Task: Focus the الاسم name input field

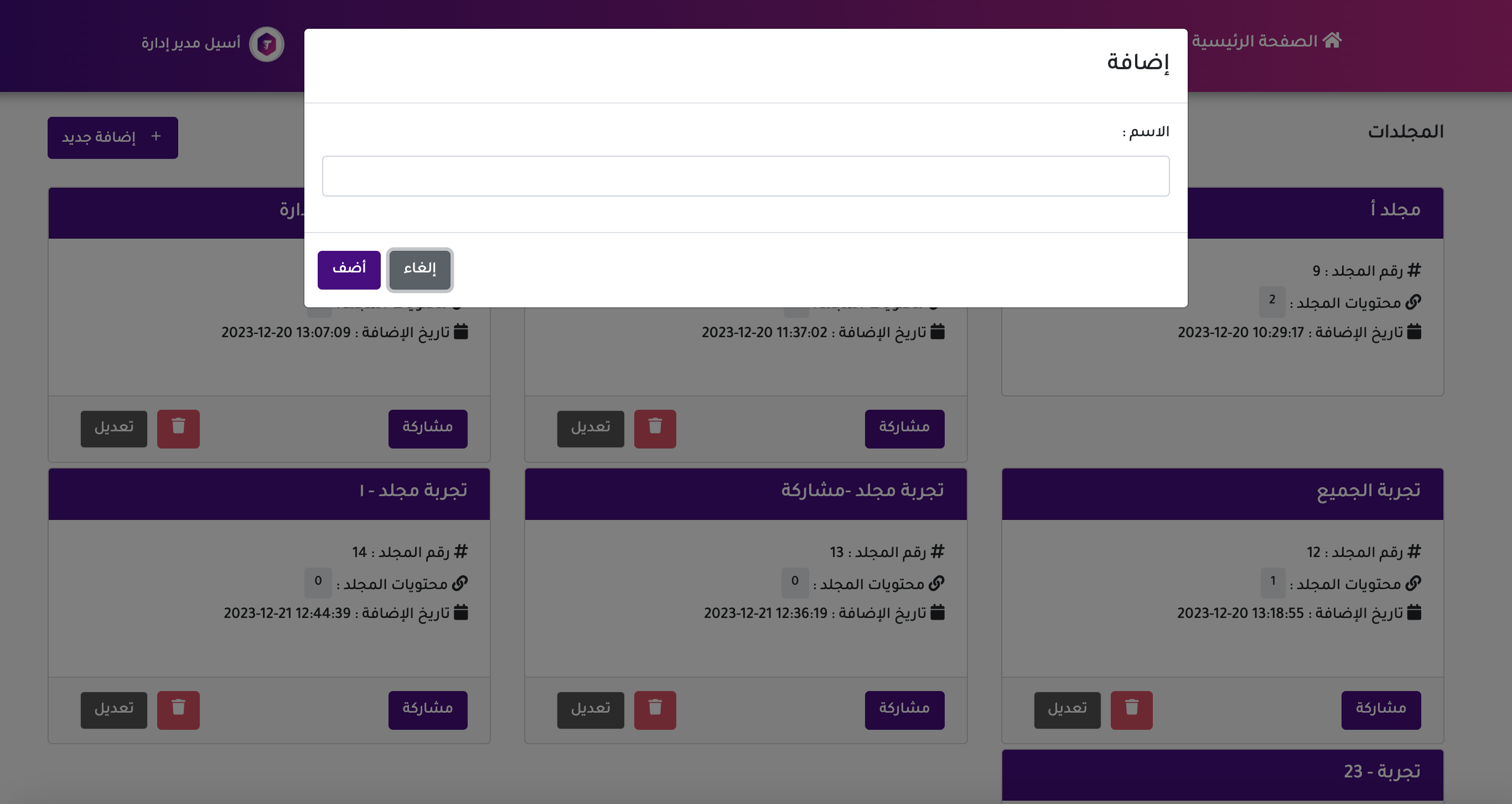Action: pyautogui.click(x=745, y=176)
